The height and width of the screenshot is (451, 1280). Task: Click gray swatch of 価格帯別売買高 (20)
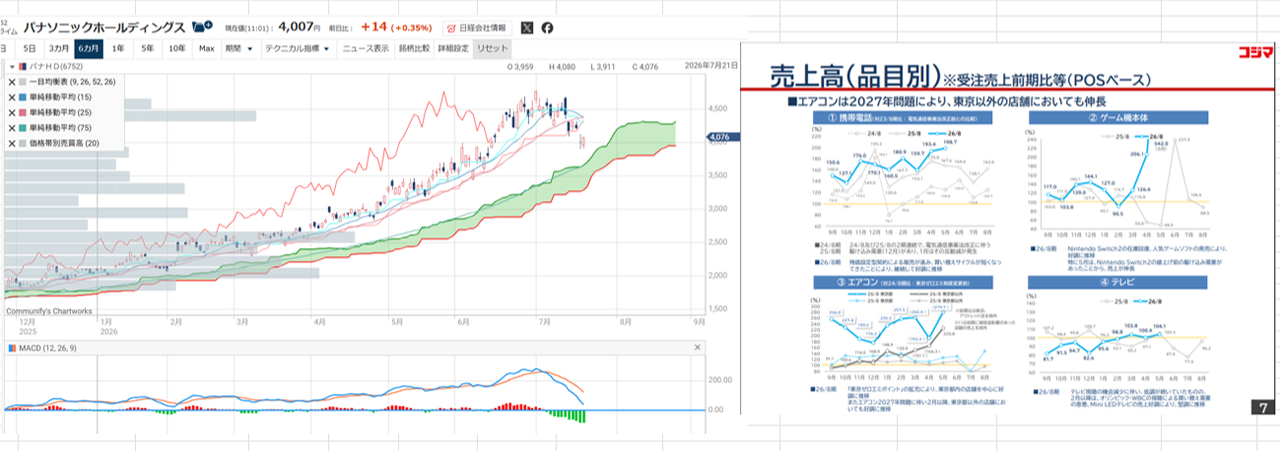tap(23, 143)
